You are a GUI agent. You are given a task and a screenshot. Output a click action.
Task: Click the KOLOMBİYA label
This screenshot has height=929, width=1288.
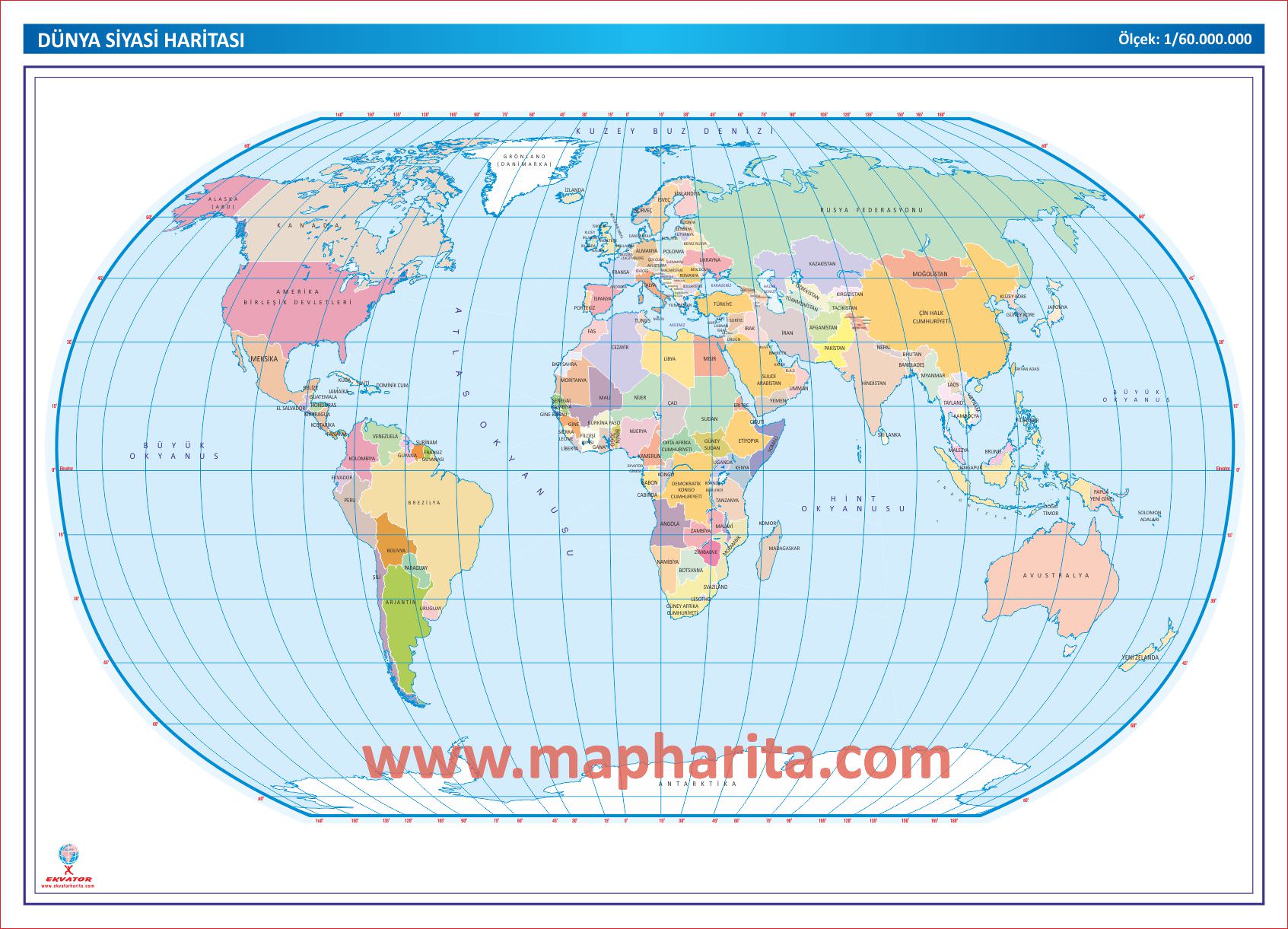[361, 459]
